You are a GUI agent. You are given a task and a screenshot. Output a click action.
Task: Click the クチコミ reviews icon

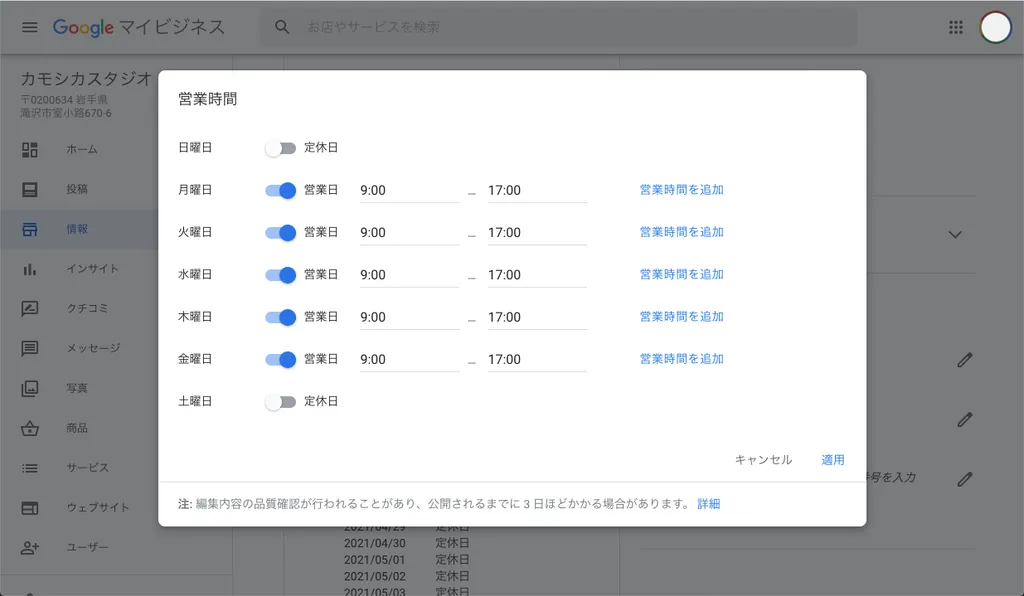click(x=30, y=309)
